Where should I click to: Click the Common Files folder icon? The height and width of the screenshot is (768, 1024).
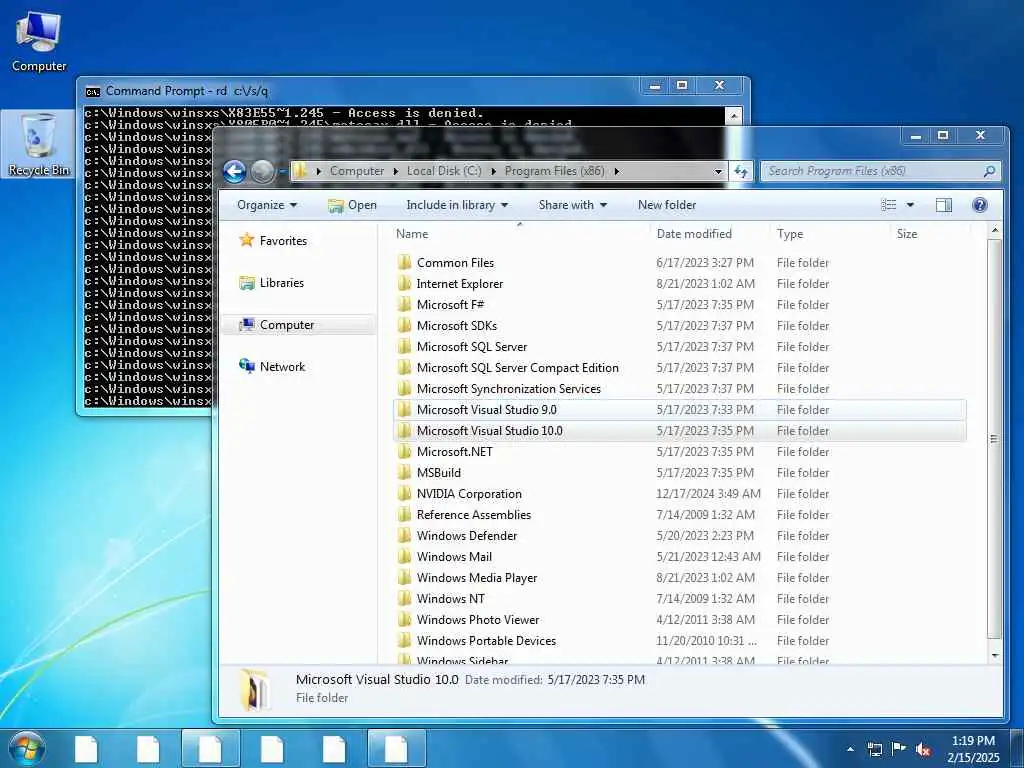tap(405, 263)
